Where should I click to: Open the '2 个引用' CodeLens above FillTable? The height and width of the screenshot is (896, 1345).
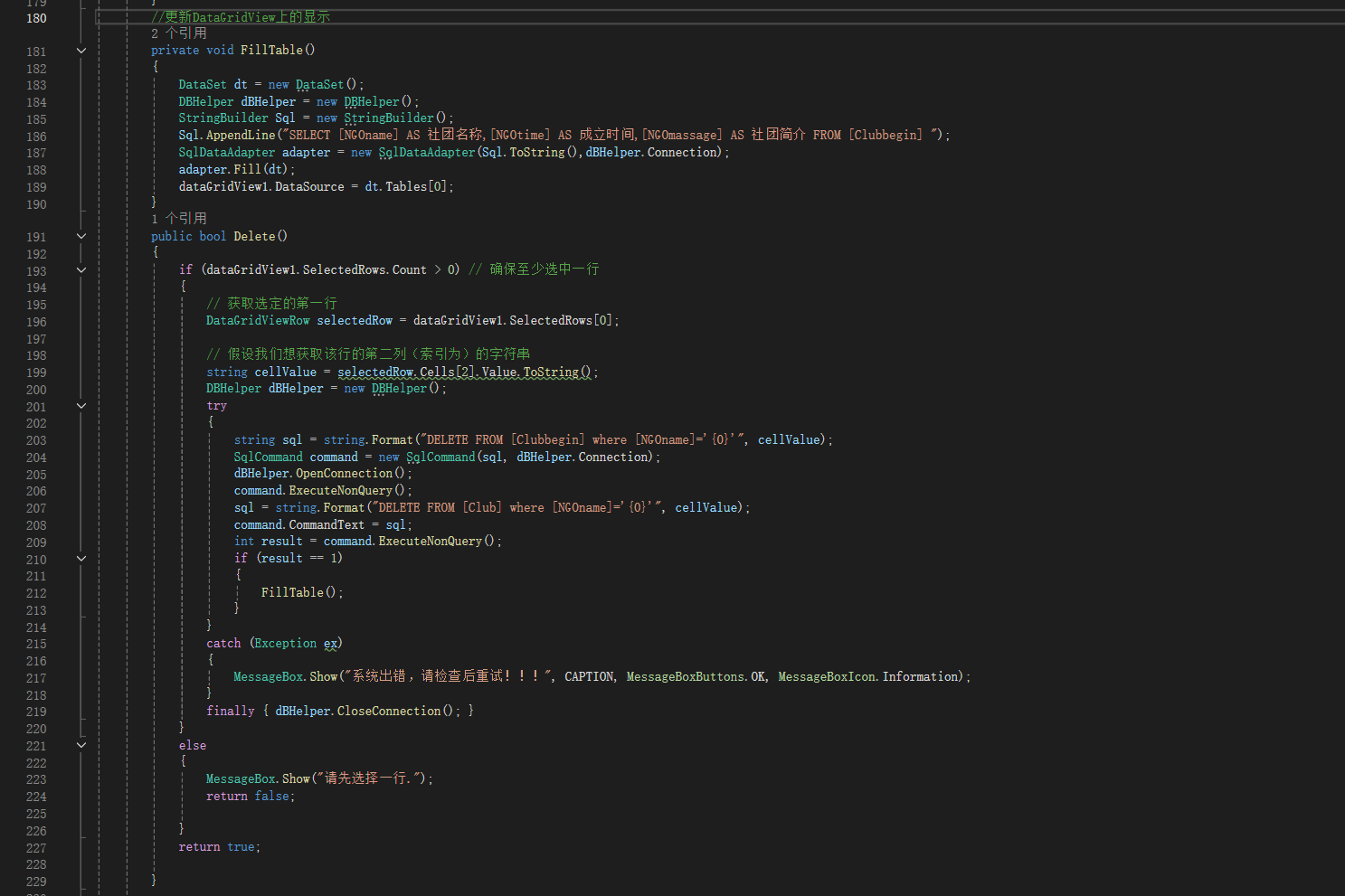pyautogui.click(x=179, y=33)
